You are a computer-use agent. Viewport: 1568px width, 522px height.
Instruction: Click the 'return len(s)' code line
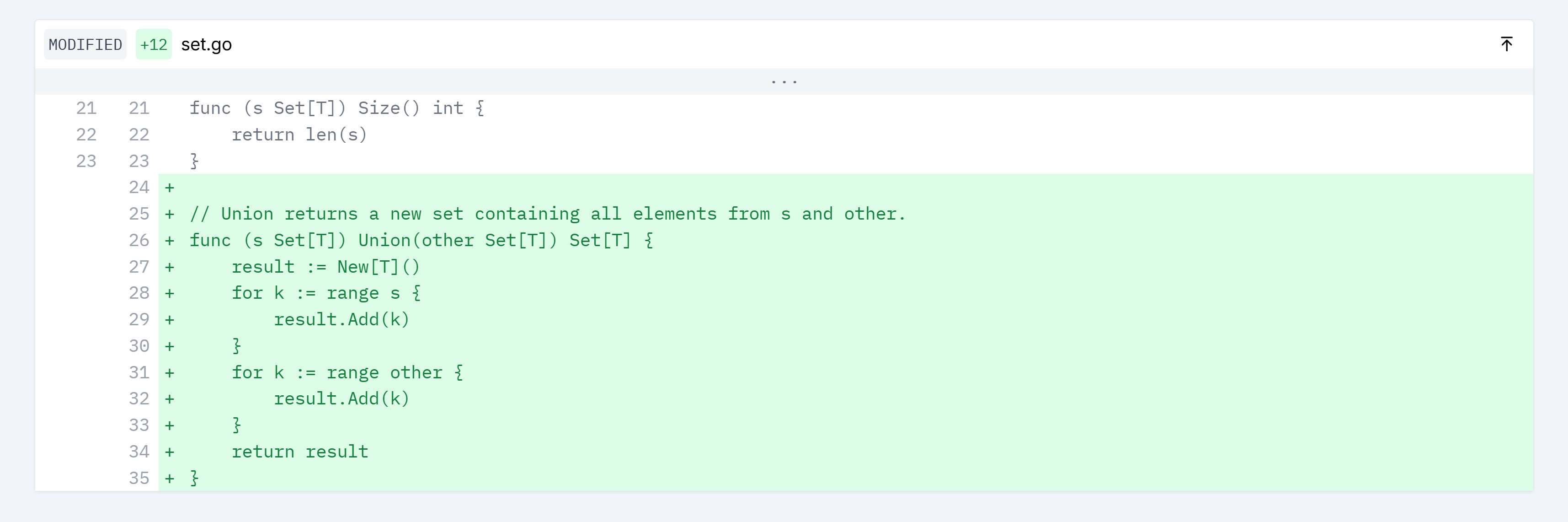tap(299, 135)
